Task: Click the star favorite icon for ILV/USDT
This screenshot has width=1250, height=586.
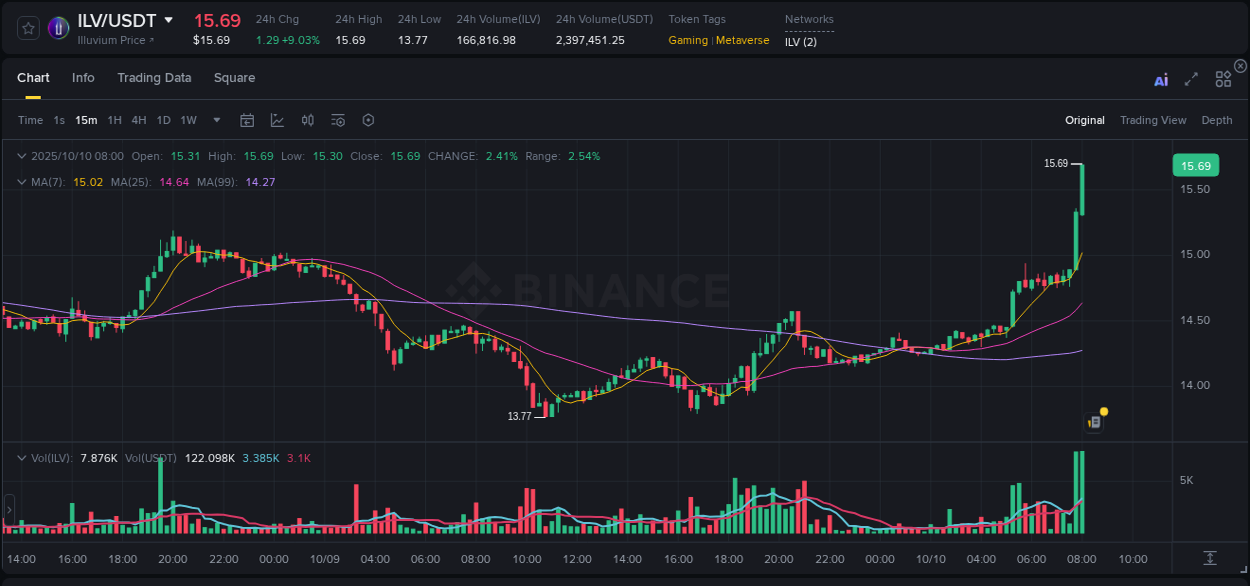Action: point(27,28)
